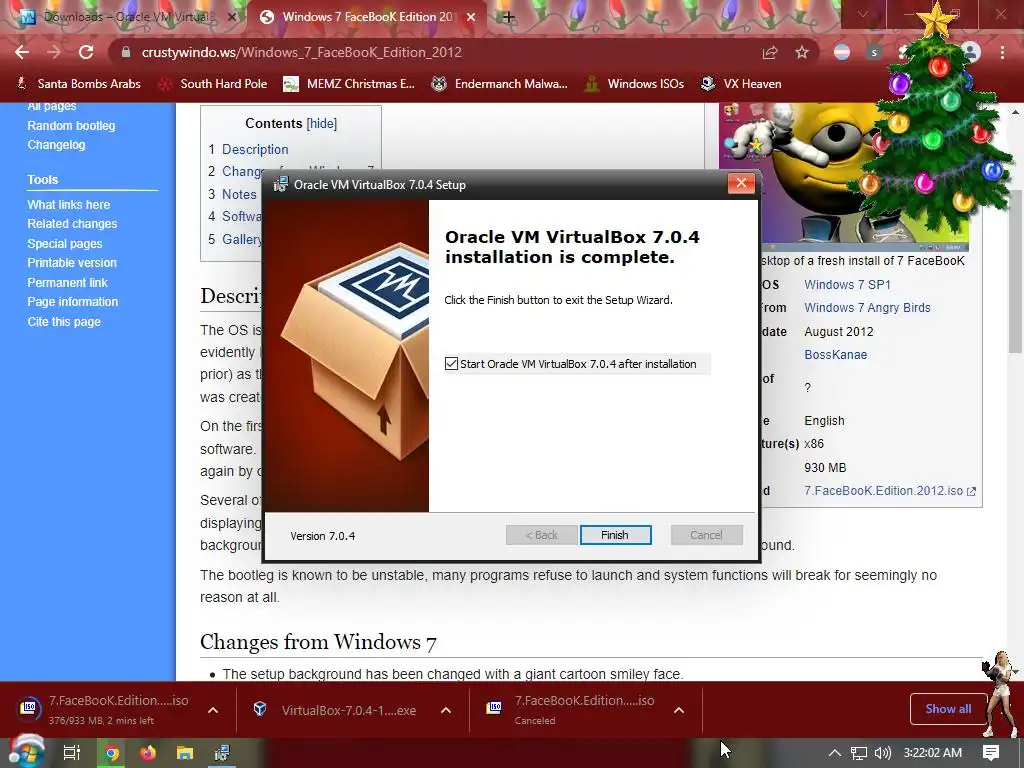Open the South Hard Pole bookmark

[x=213, y=84]
